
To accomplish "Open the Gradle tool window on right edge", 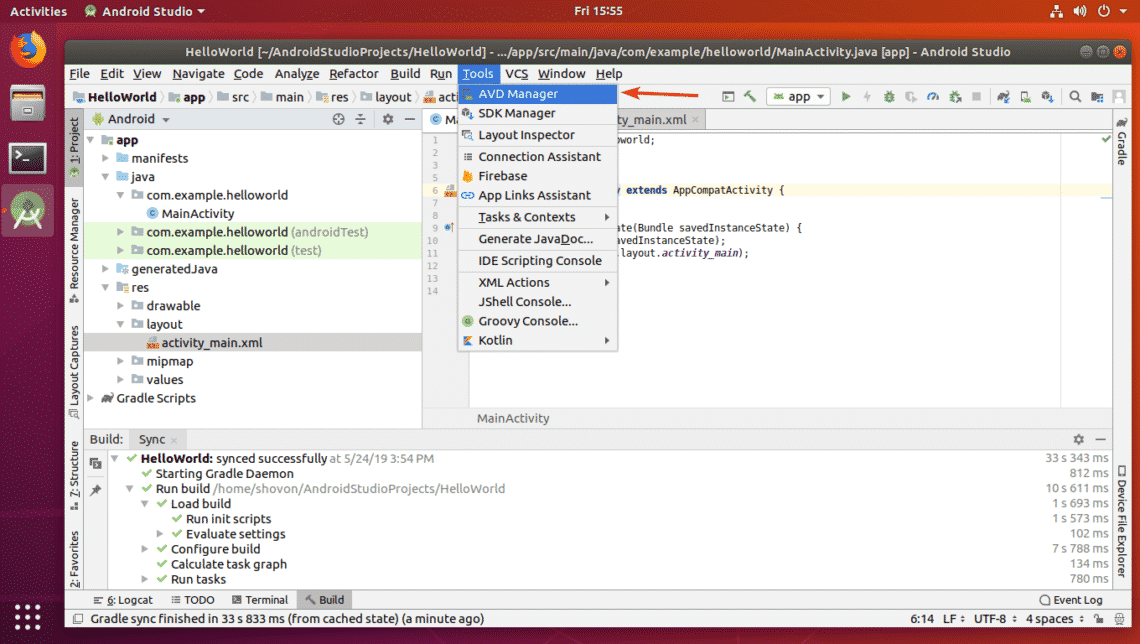I will click(1123, 142).
